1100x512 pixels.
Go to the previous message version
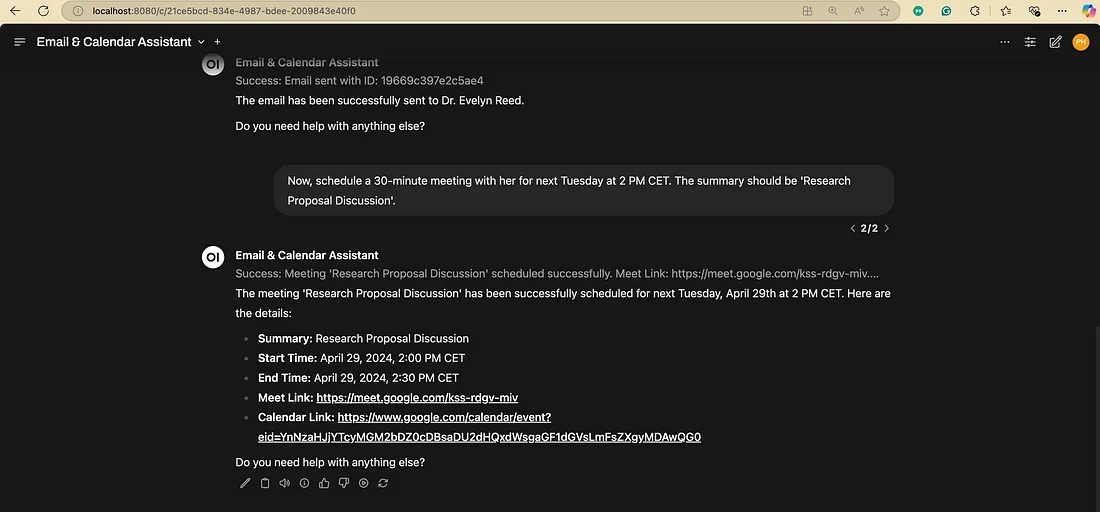[x=852, y=228]
